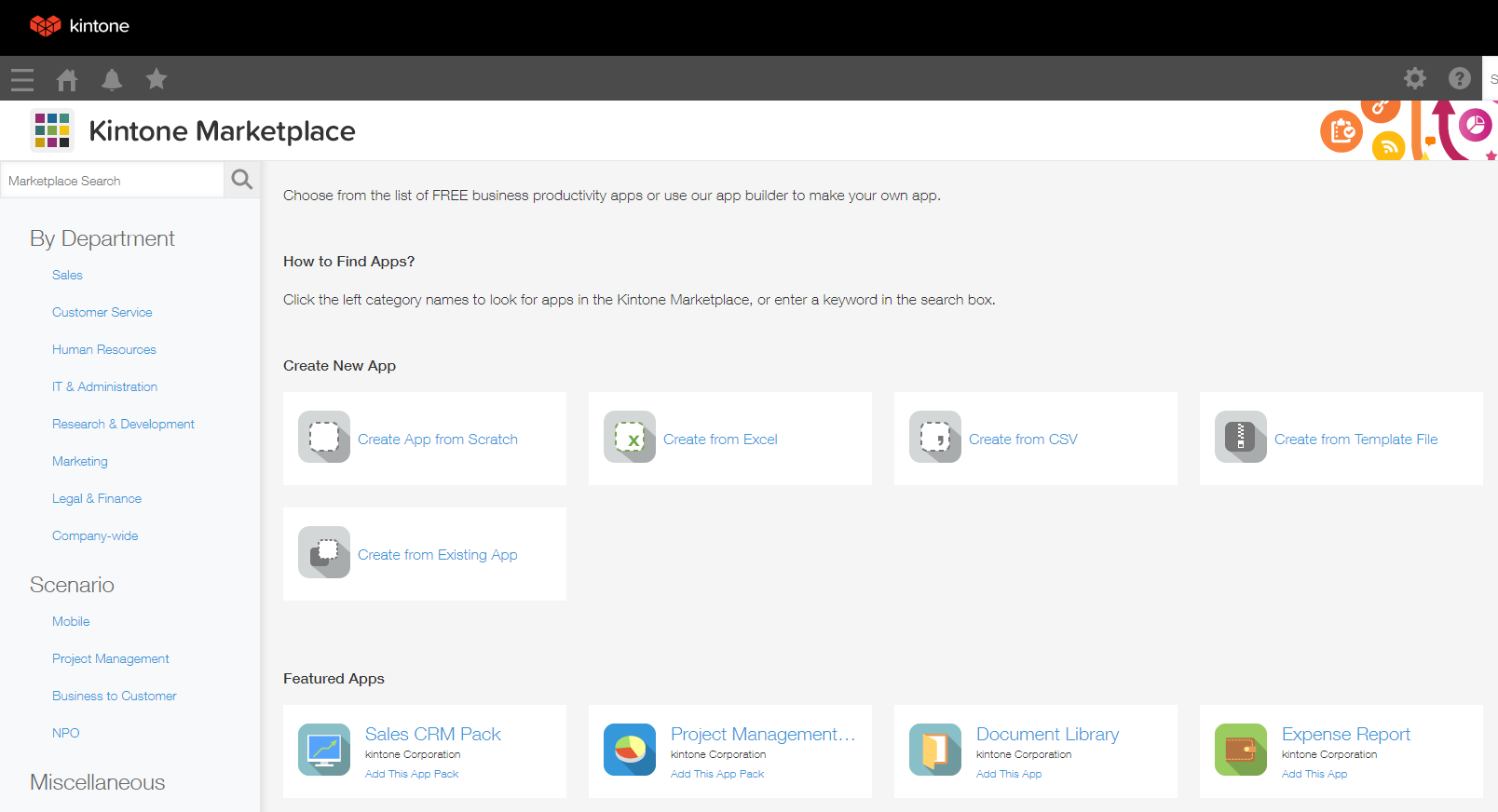Open the Mobile scenario

[x=71, y=622]
